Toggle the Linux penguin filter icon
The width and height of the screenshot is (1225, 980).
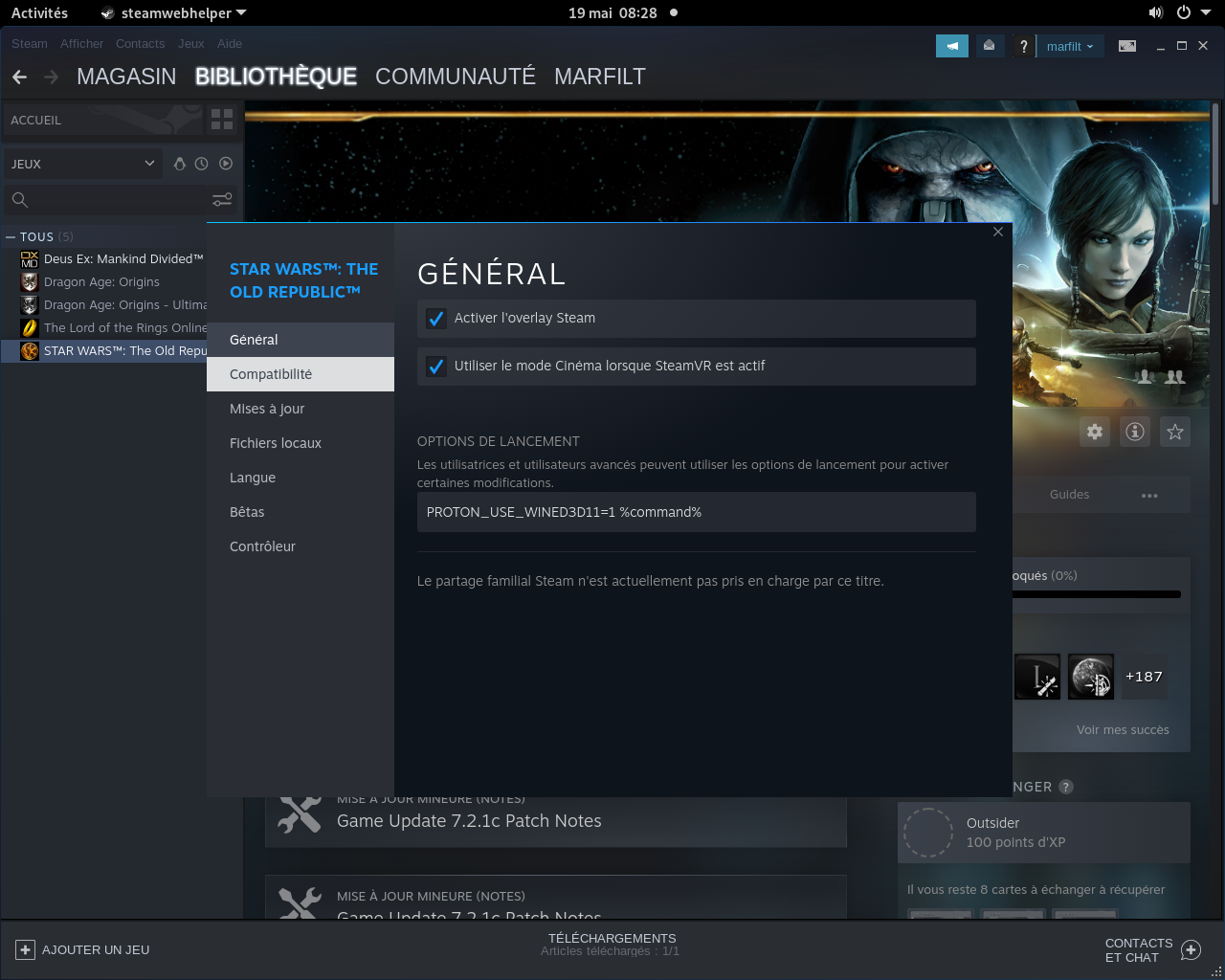(x=179, y=164)
